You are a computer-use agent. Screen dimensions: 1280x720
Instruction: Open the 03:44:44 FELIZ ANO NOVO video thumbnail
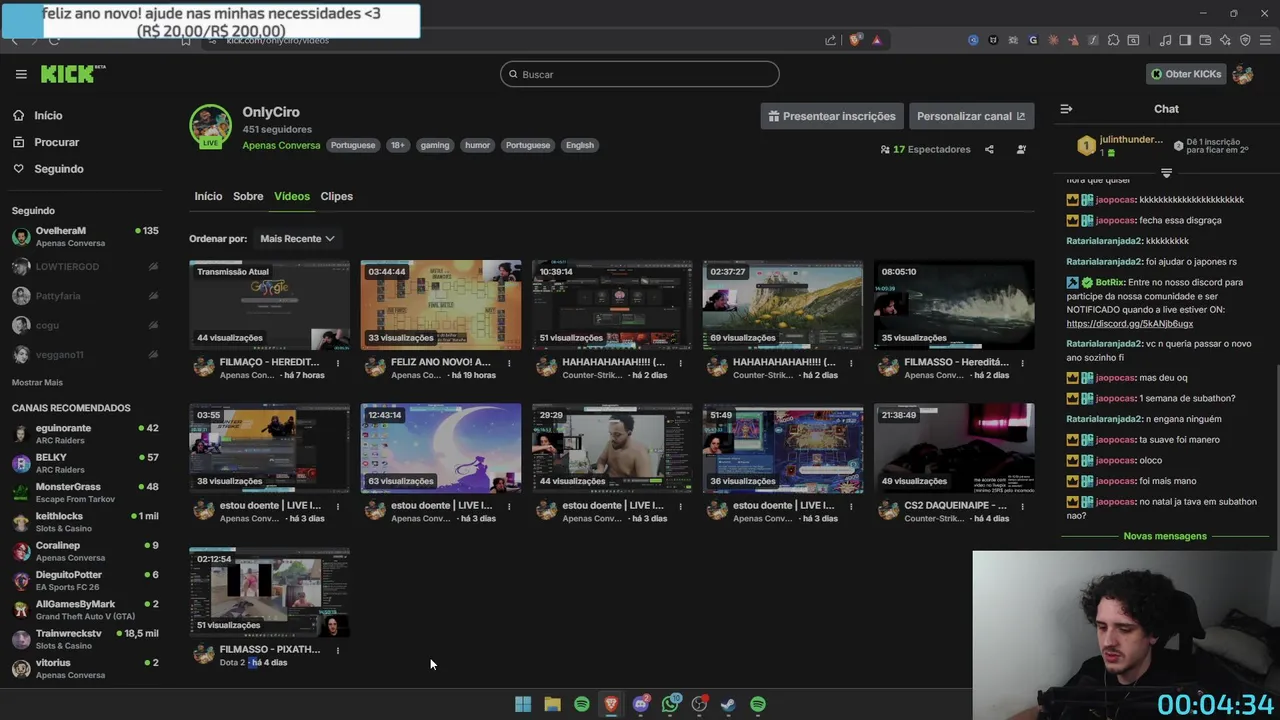coord(440,305)
